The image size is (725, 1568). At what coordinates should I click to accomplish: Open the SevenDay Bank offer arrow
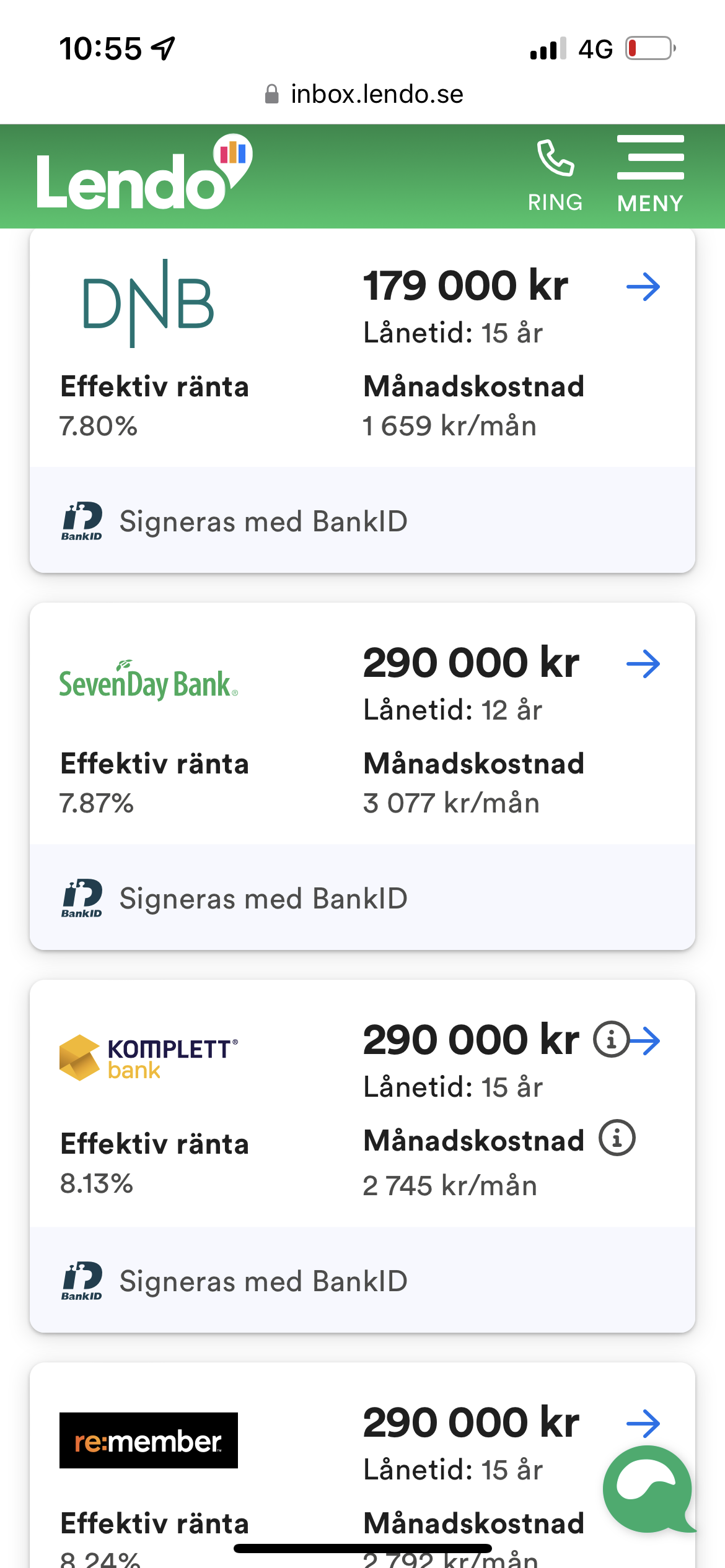click(643, 664)
